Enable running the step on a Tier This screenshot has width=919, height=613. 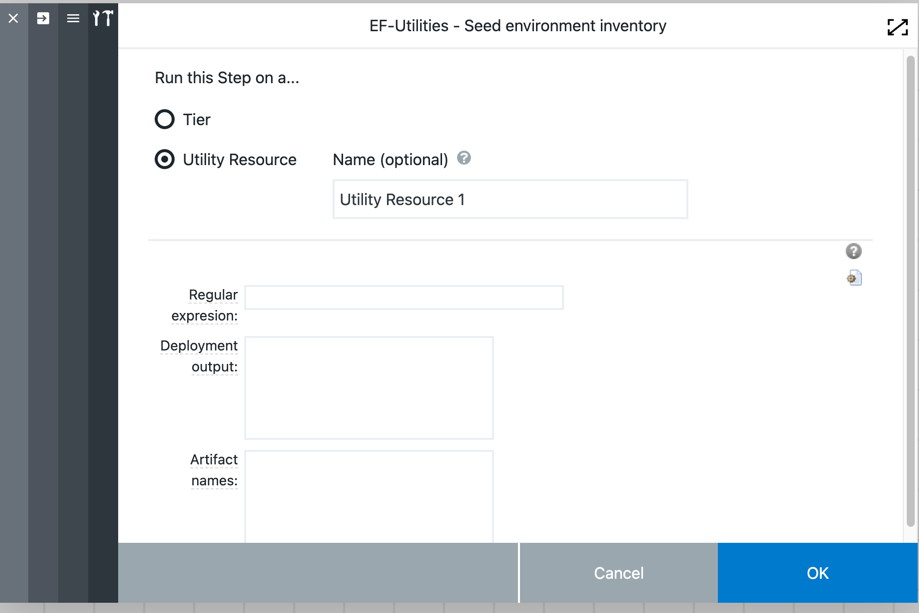pos(164,118)
